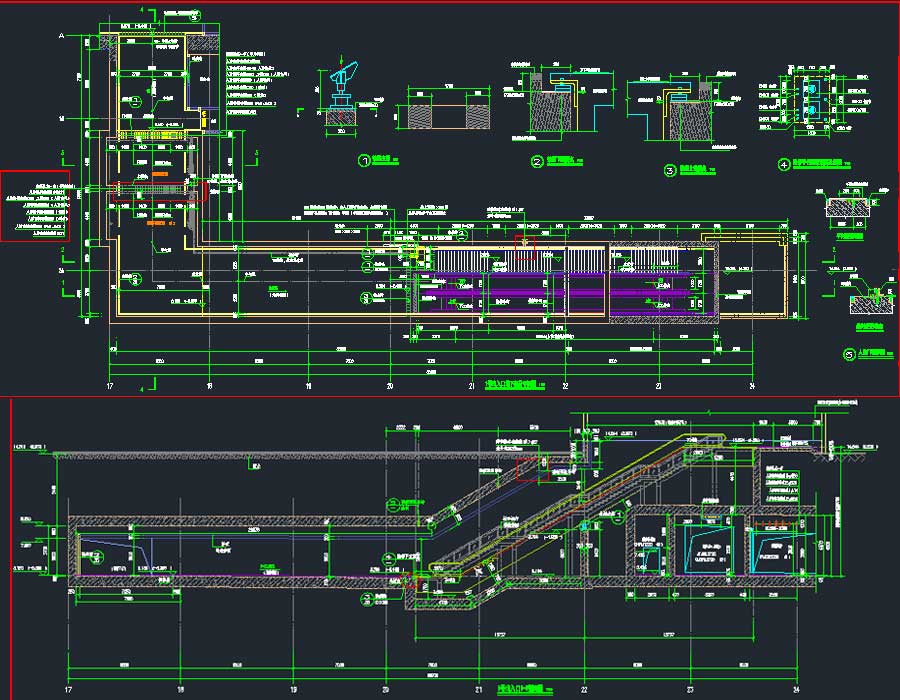Click the yellow plan title below the upper drawing
Image resolution: width=900 pixels, height=700 pixels.
tap(510, 384)
